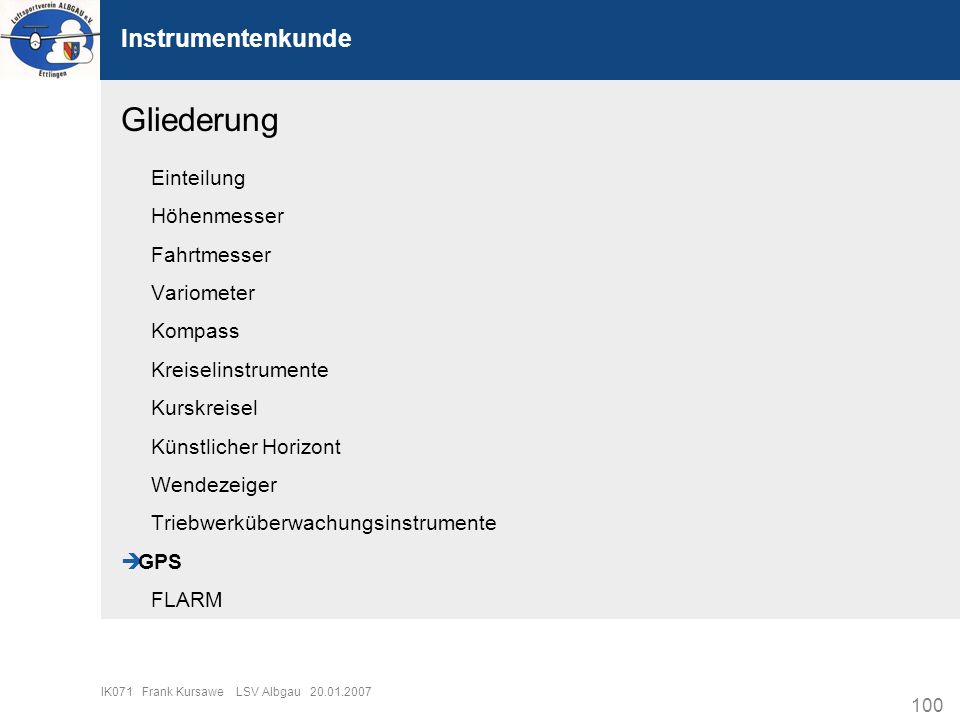
Task: Select the highlighted GPS item
Action: click(x=160, y=561)
